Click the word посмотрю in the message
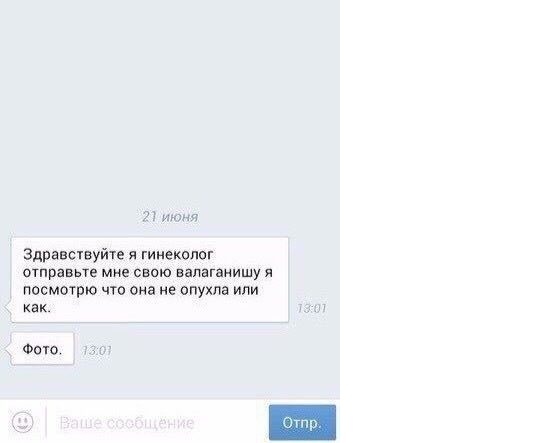Viewport: 536px width, 443px height. point(60,290)
